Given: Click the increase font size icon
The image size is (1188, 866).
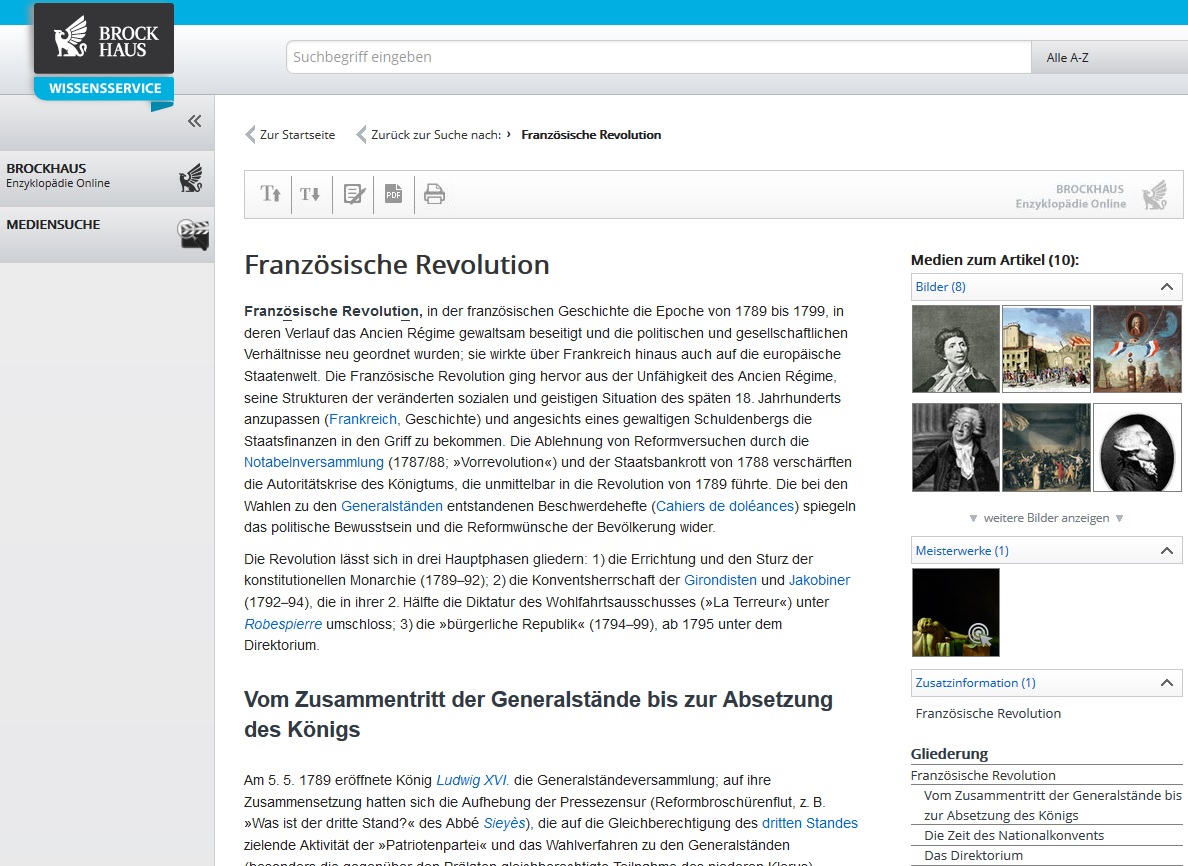Looking at the screenshot, I should point(270,194).
